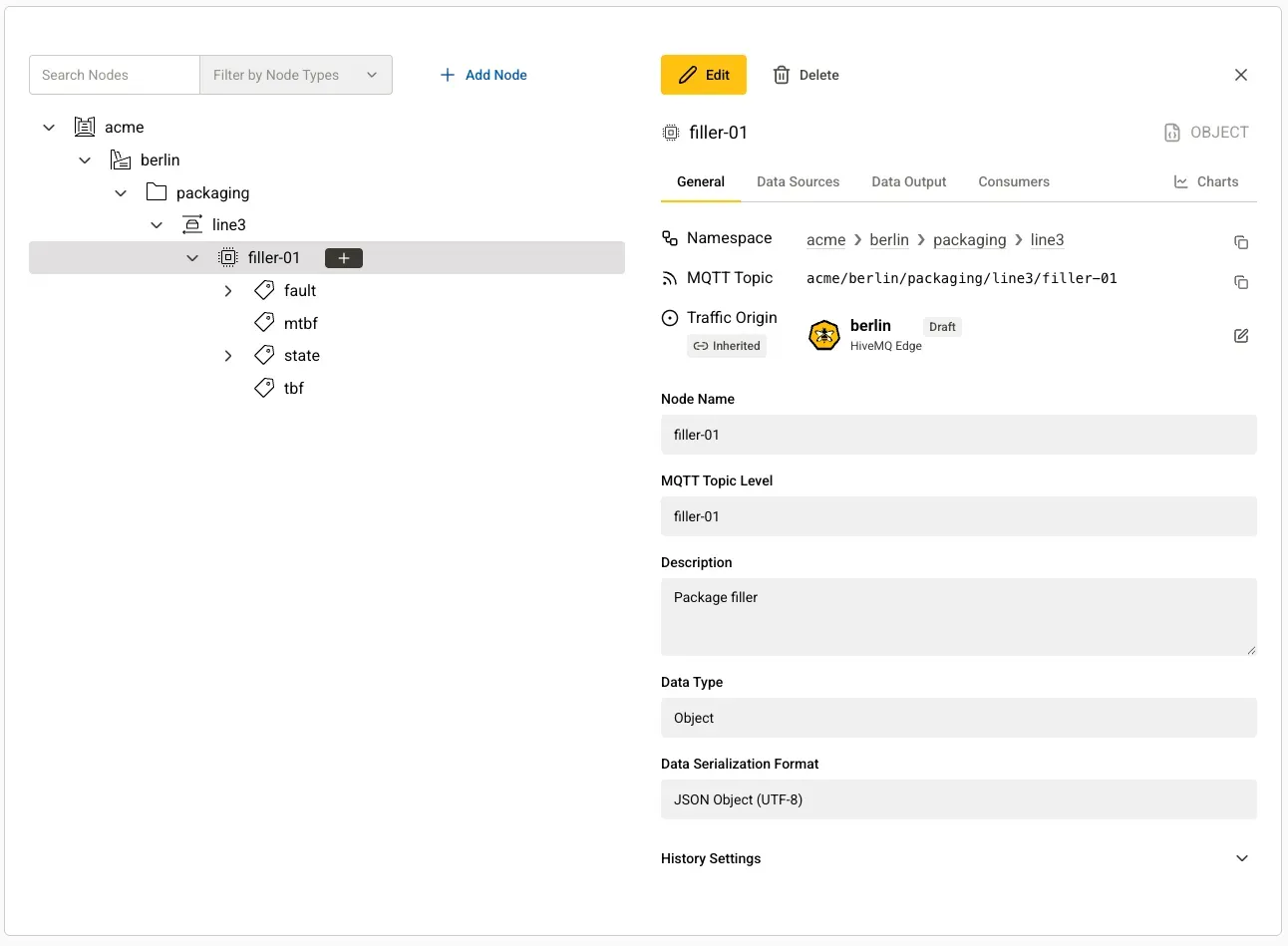Expand the fault tag node
This screenshot has width=1288, height=946.
(x=228, y=291)
